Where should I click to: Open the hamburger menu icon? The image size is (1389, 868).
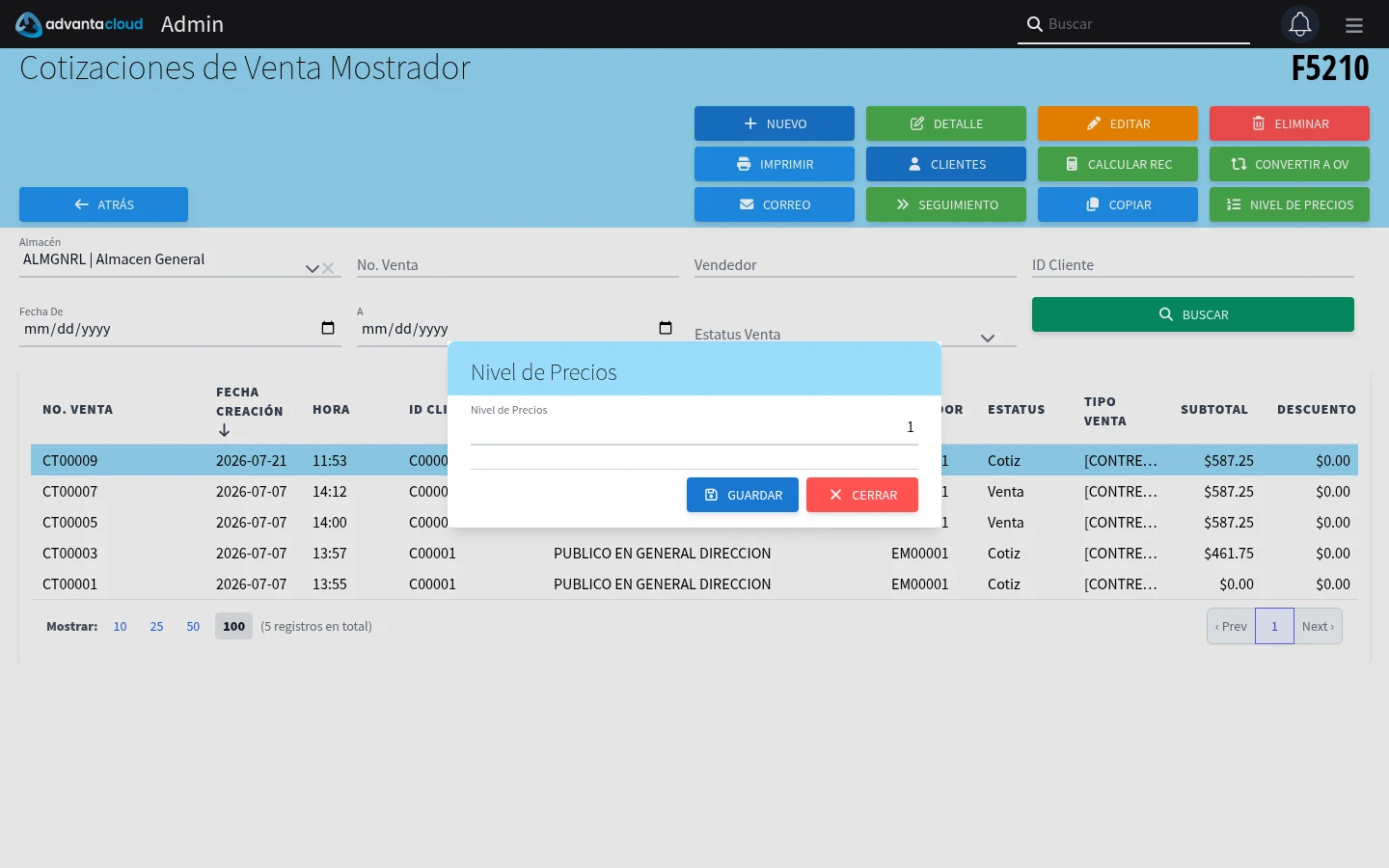tap(1354, 25)
